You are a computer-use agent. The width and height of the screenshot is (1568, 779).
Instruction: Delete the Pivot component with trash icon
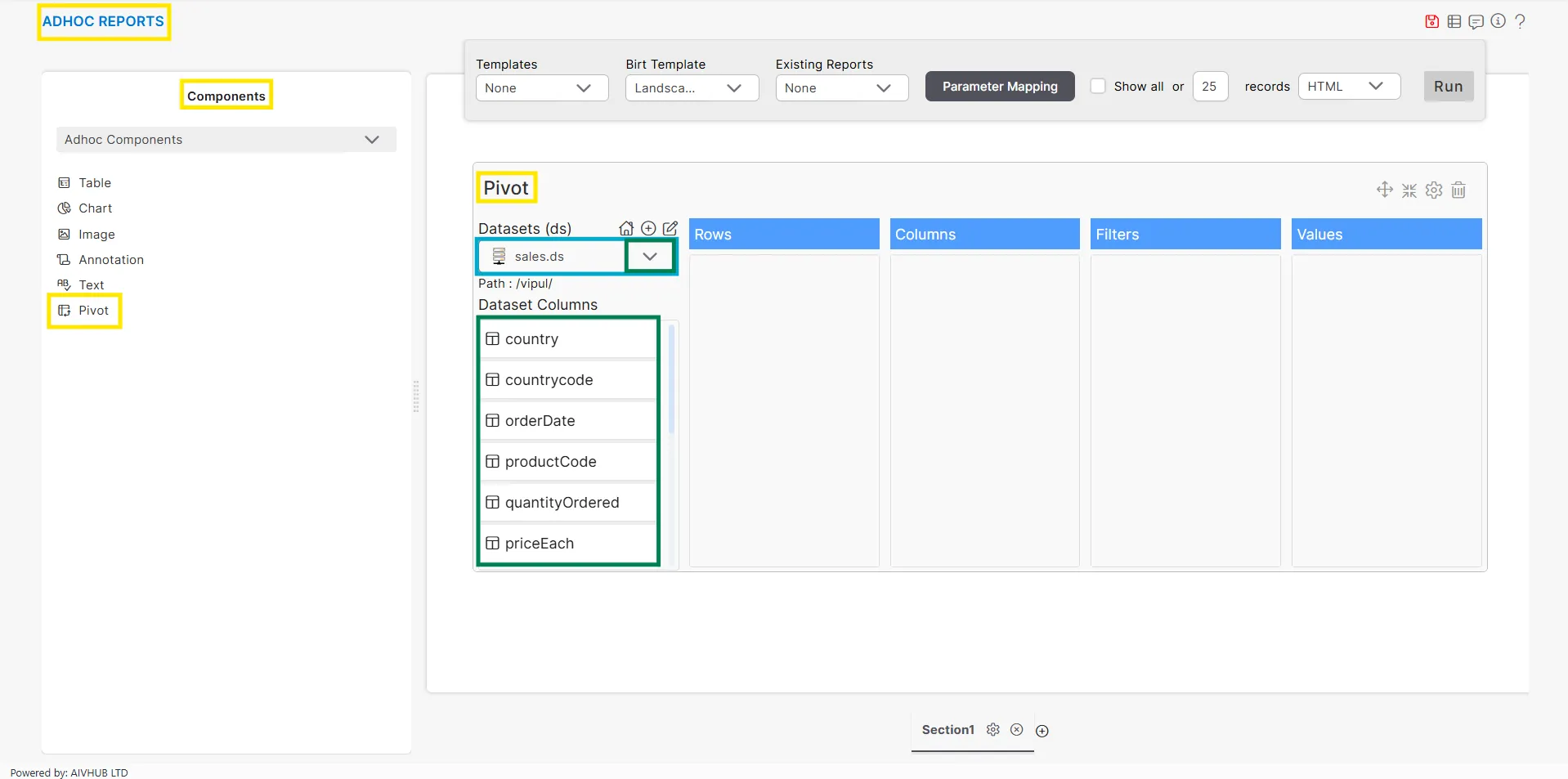point(1458,190)
